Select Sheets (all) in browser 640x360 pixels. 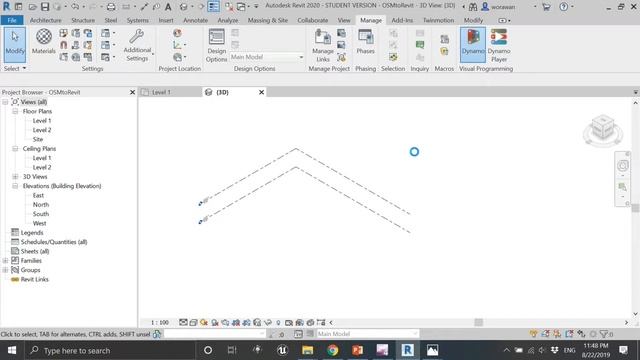(35, 251)
